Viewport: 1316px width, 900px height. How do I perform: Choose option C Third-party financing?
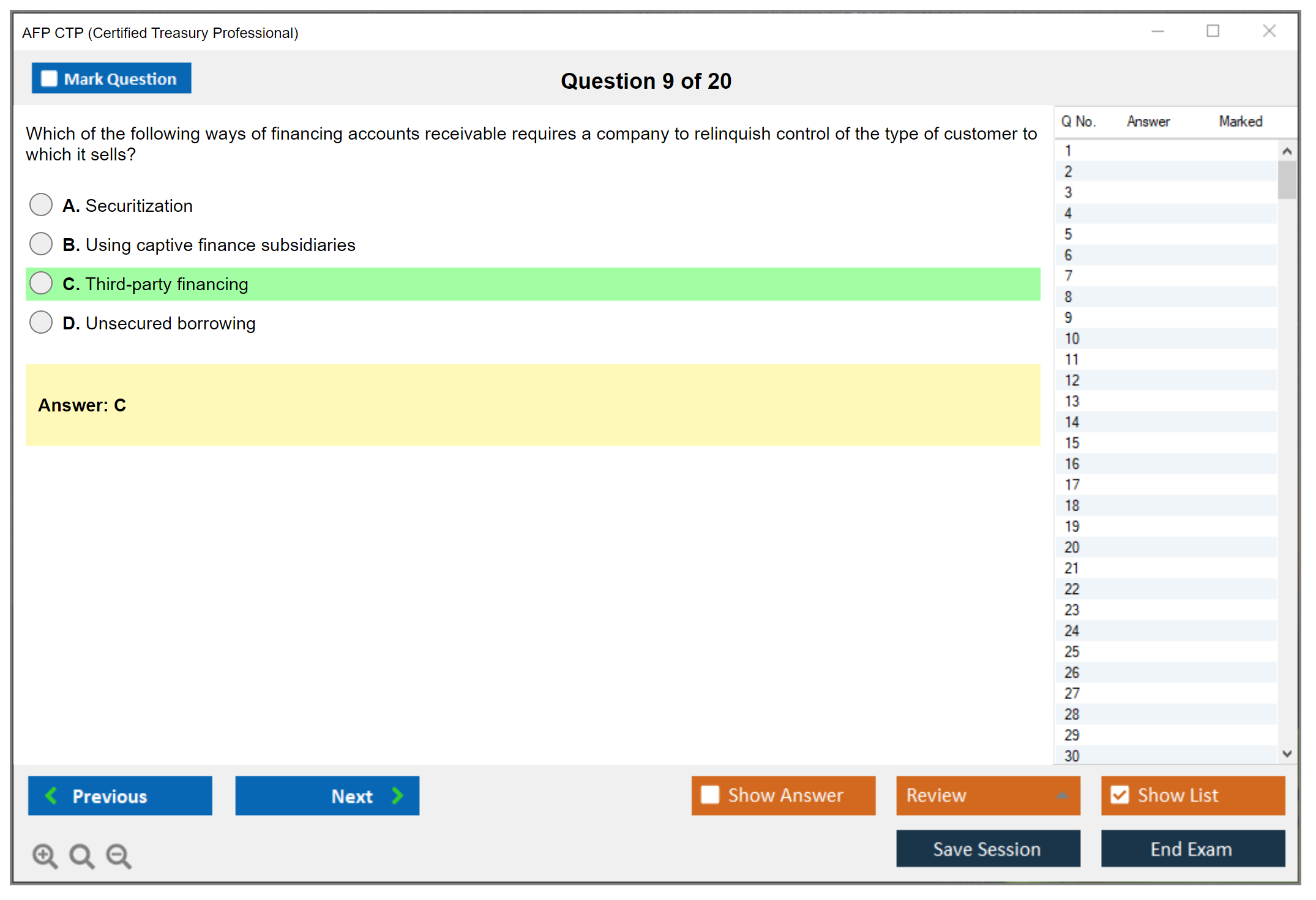[x=41, y=283]
